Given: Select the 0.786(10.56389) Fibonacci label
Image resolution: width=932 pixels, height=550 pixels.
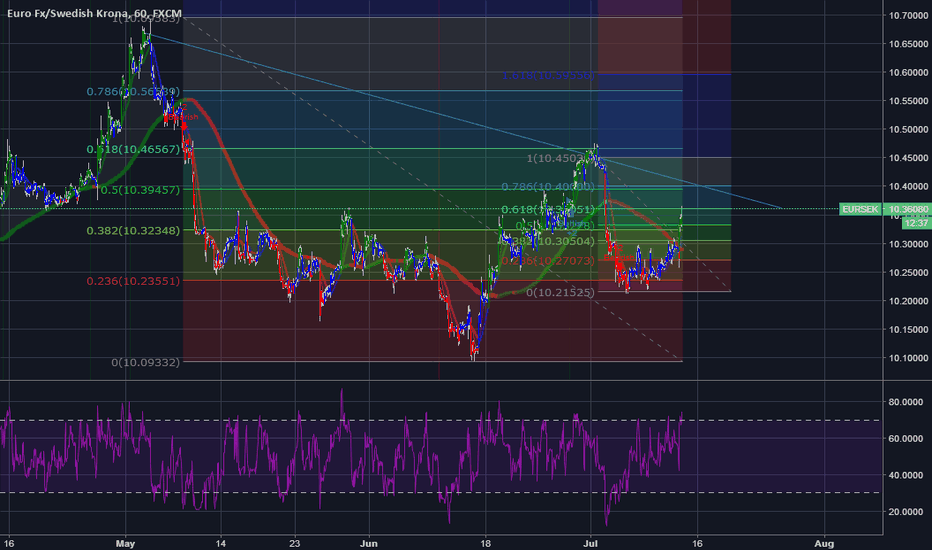Looking at the screenshot, I should point(133,91).
